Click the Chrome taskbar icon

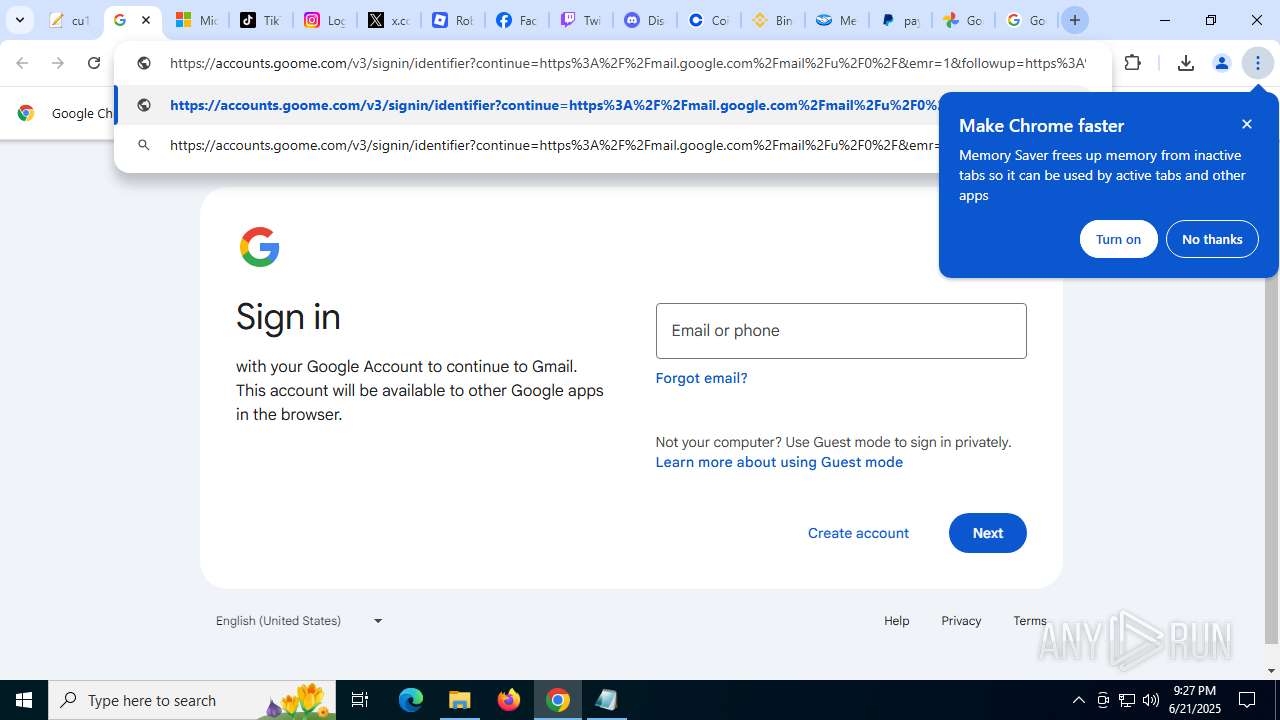(558, 700)
